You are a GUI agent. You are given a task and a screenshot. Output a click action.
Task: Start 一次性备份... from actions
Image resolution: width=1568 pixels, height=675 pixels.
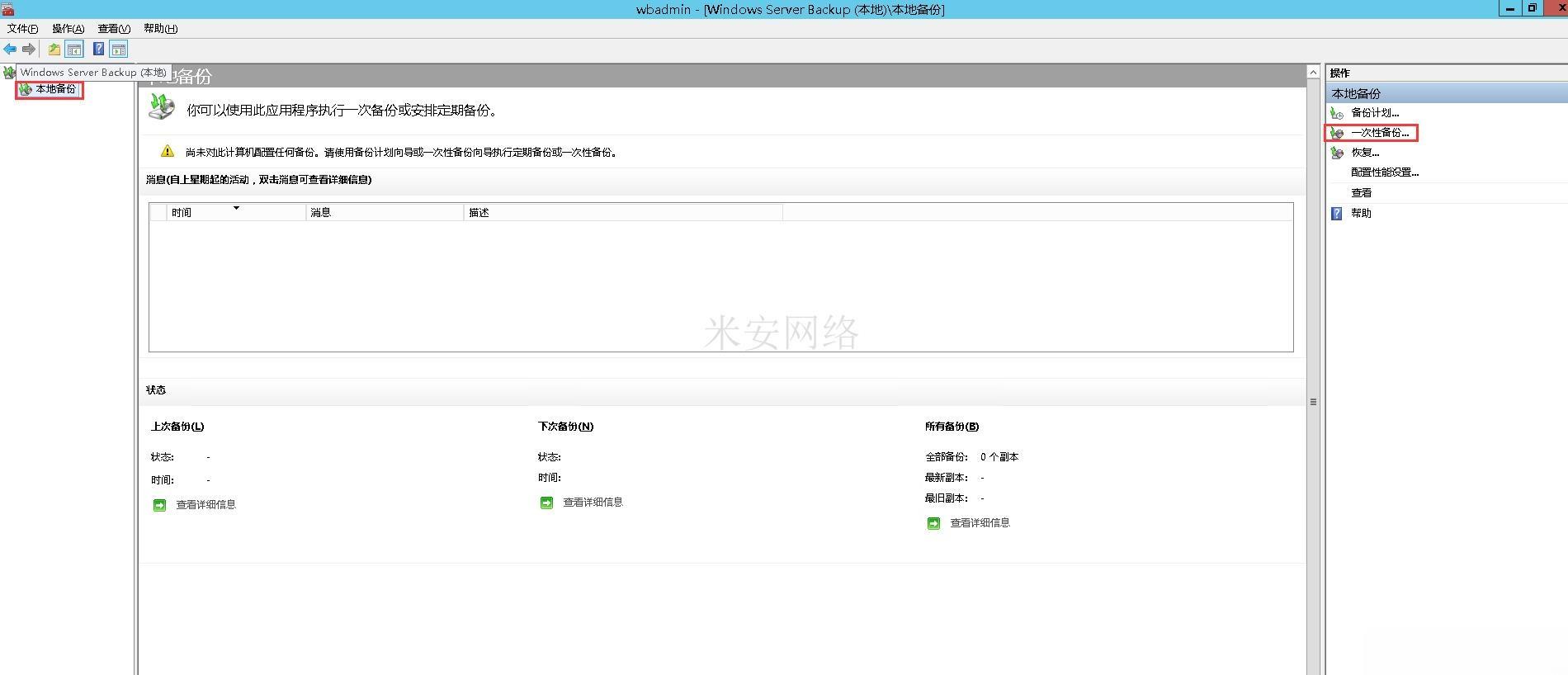[x=1380, y=133]
